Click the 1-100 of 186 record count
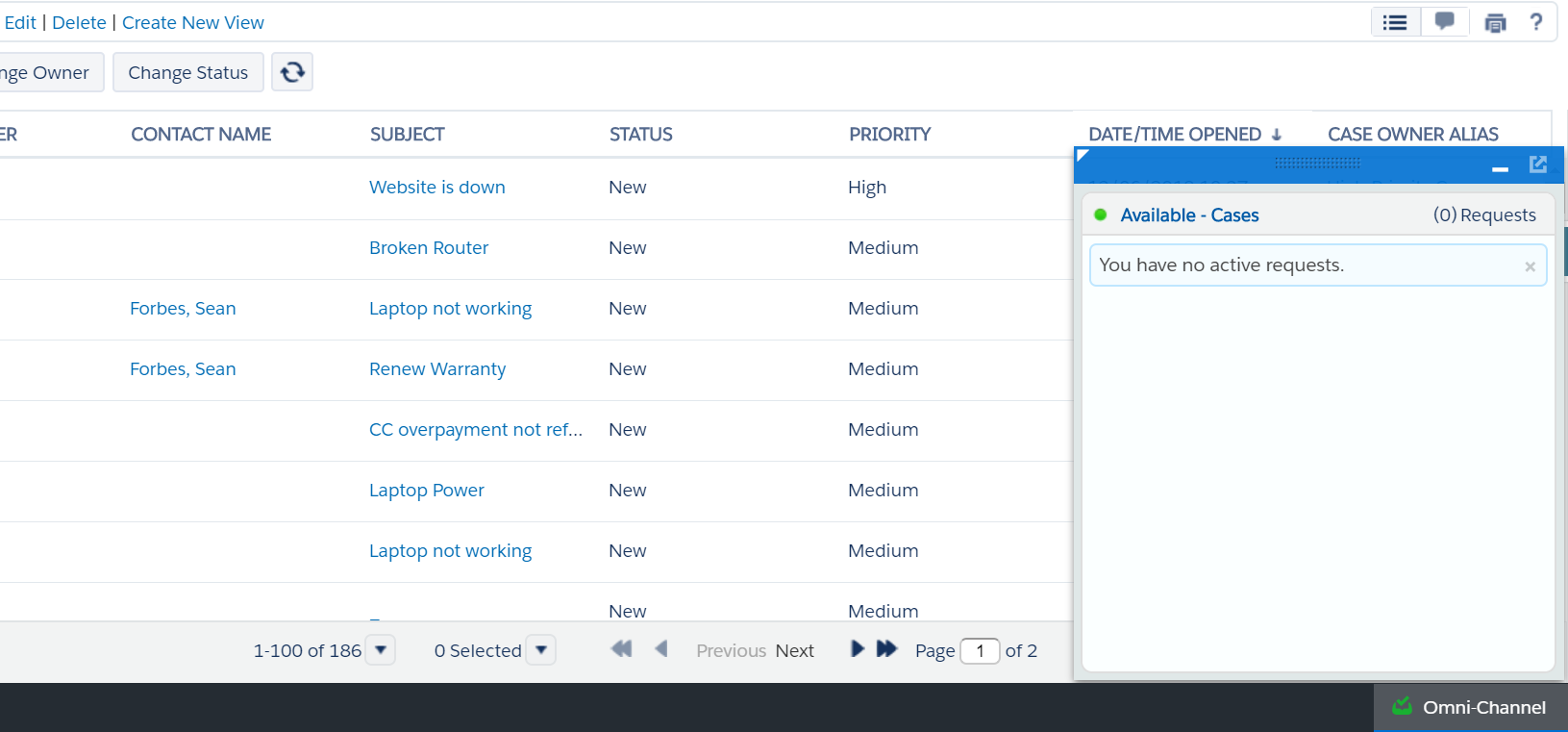This screenshot has height=732, width=1568. (308, 651)
